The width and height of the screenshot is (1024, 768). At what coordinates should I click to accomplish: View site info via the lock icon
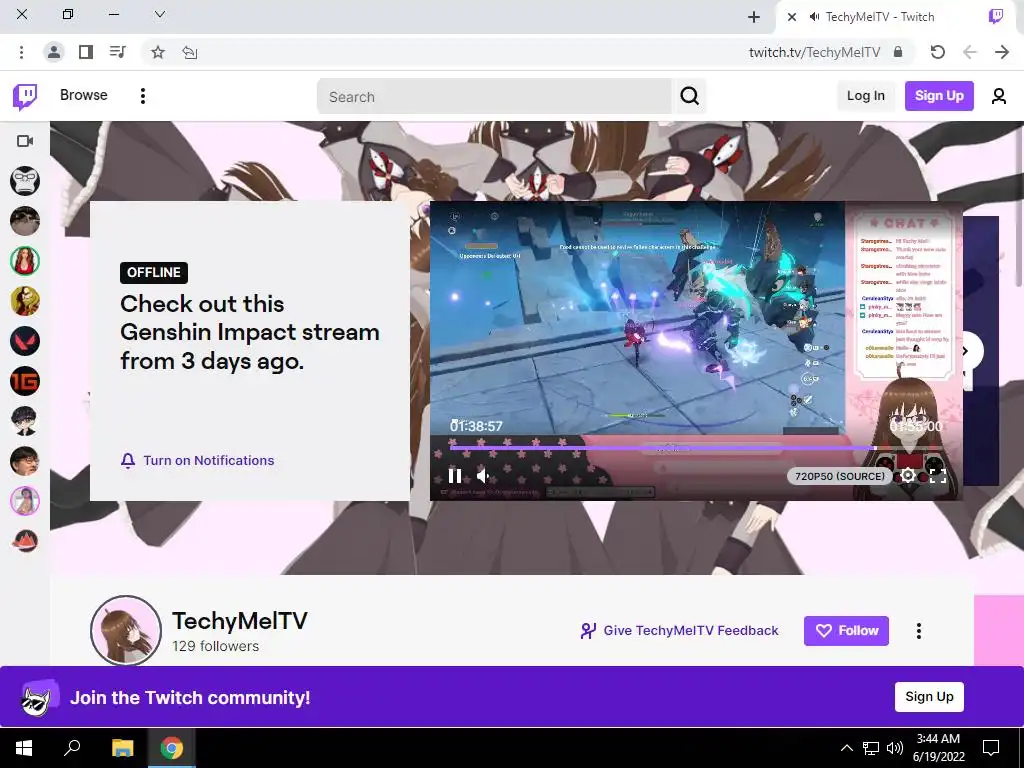[x=898, y=52]
